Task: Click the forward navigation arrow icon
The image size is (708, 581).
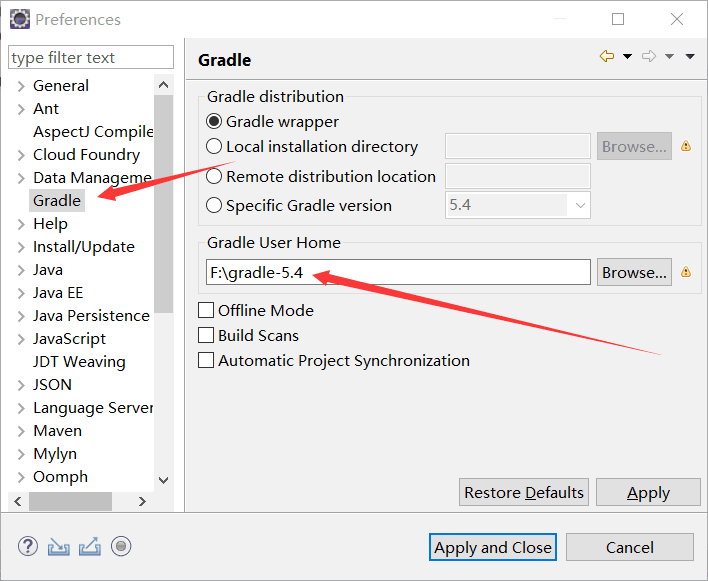Action: tap(649, 56)
